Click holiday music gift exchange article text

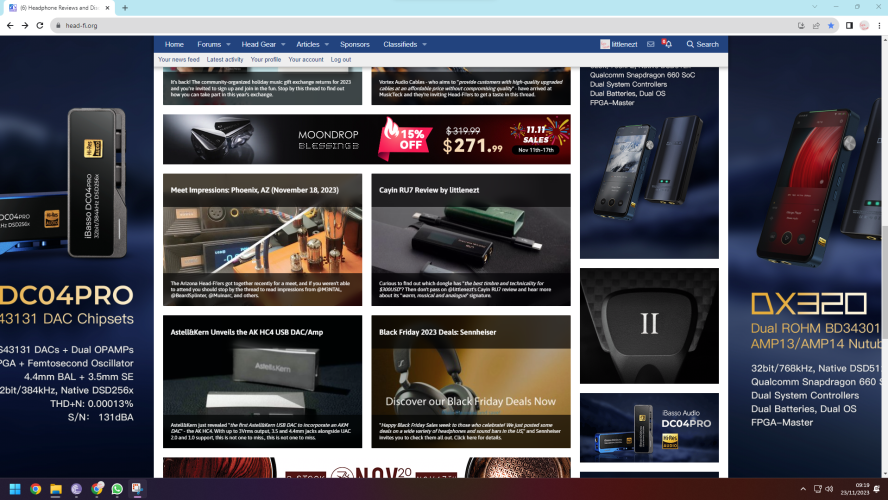coord(262,88)
